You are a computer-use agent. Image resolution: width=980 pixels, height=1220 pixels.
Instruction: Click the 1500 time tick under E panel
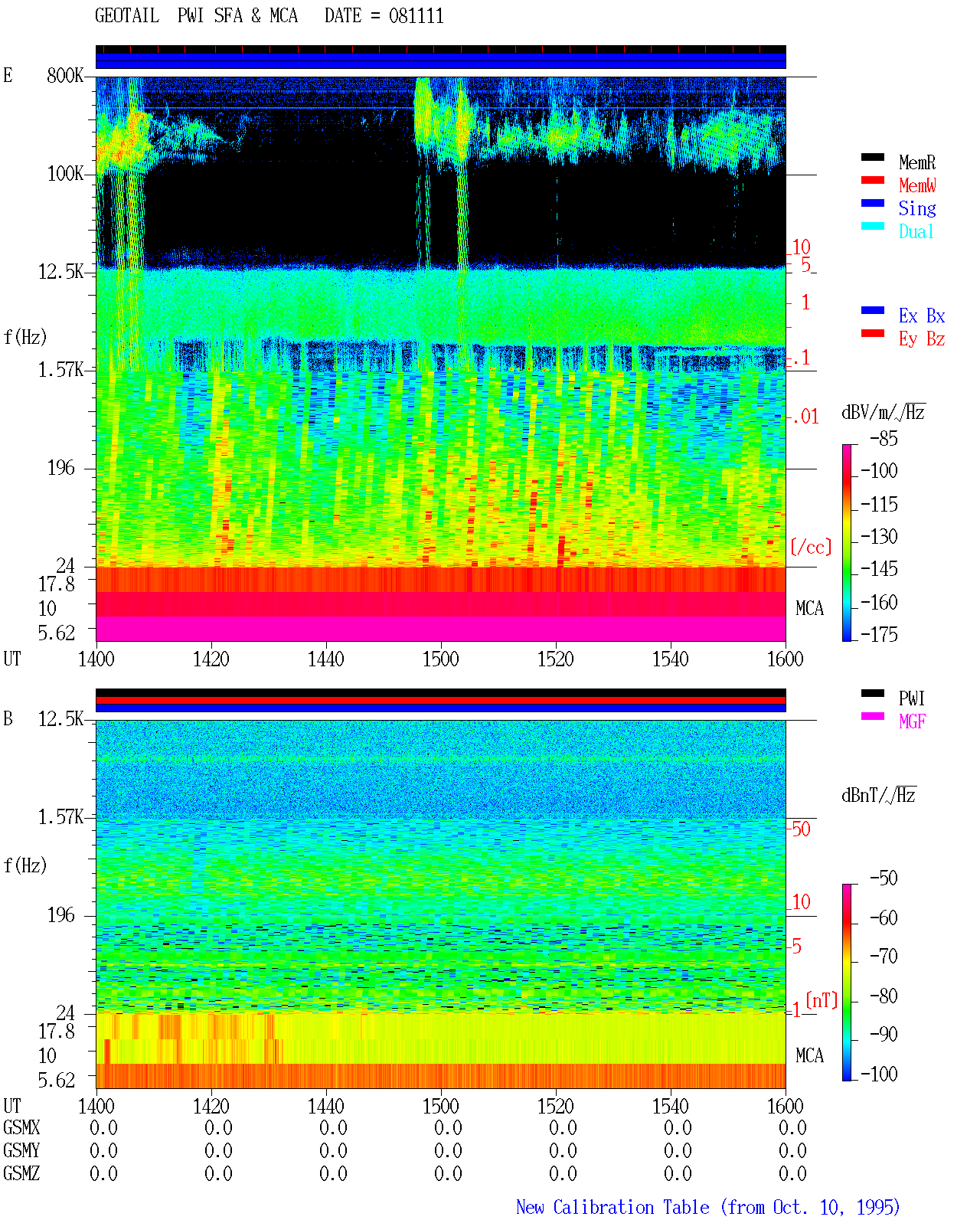[440, 659]
